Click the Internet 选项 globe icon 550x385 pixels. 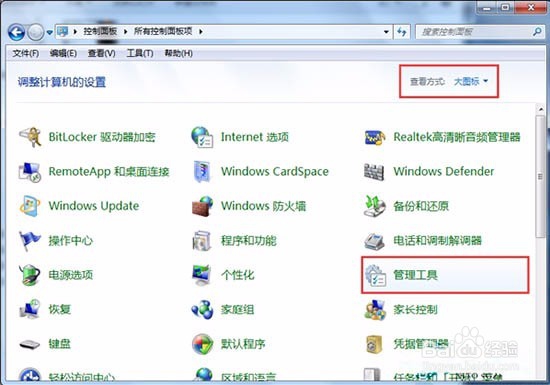[202, 137]
